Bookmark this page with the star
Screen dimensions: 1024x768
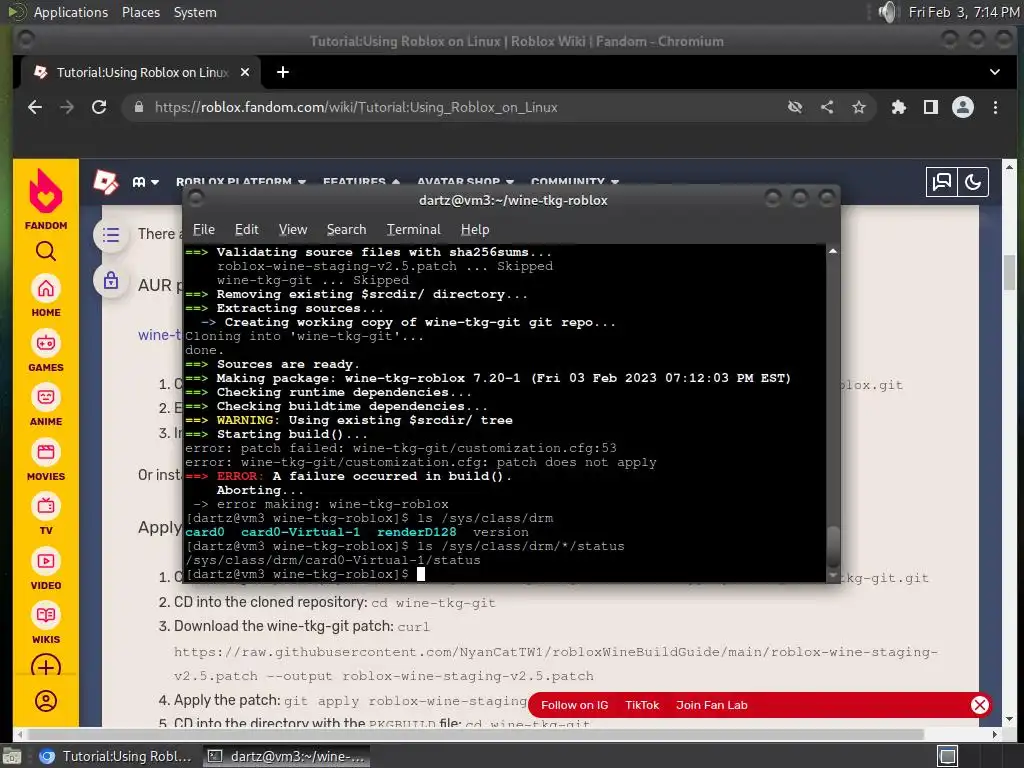click(x=859, y=107)
